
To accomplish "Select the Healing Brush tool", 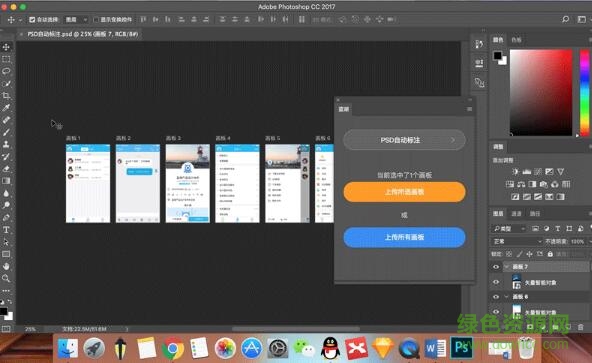I will click(6, 120).
